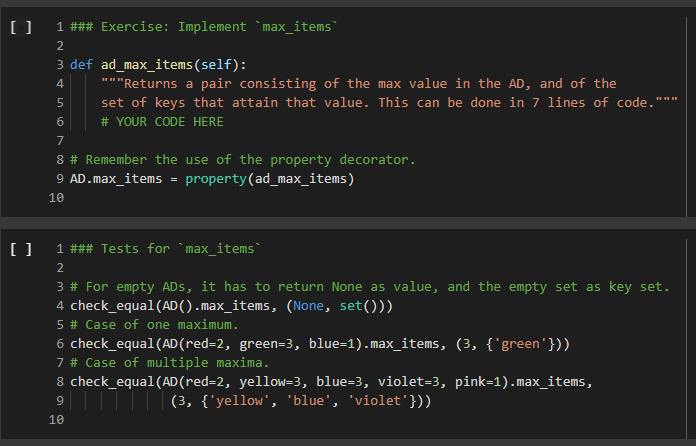Click docstring line starting '"""Returns a pair'
This screenshot has height=446, width=696.
(359, 84)
